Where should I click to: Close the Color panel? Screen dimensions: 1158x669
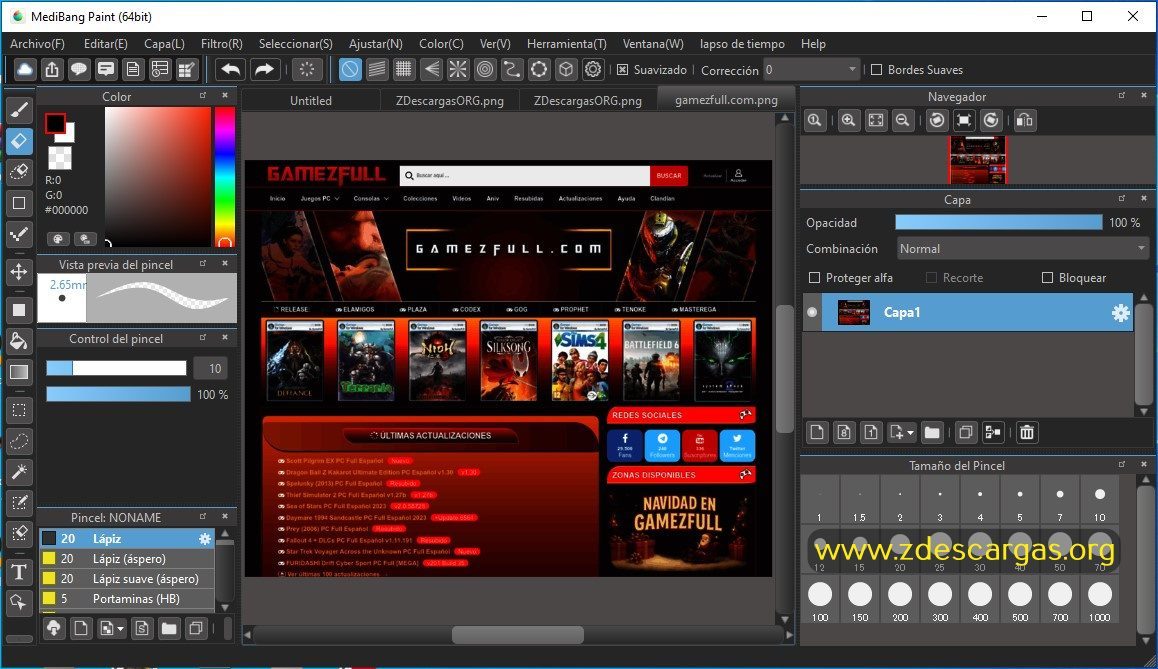point(225,95)
